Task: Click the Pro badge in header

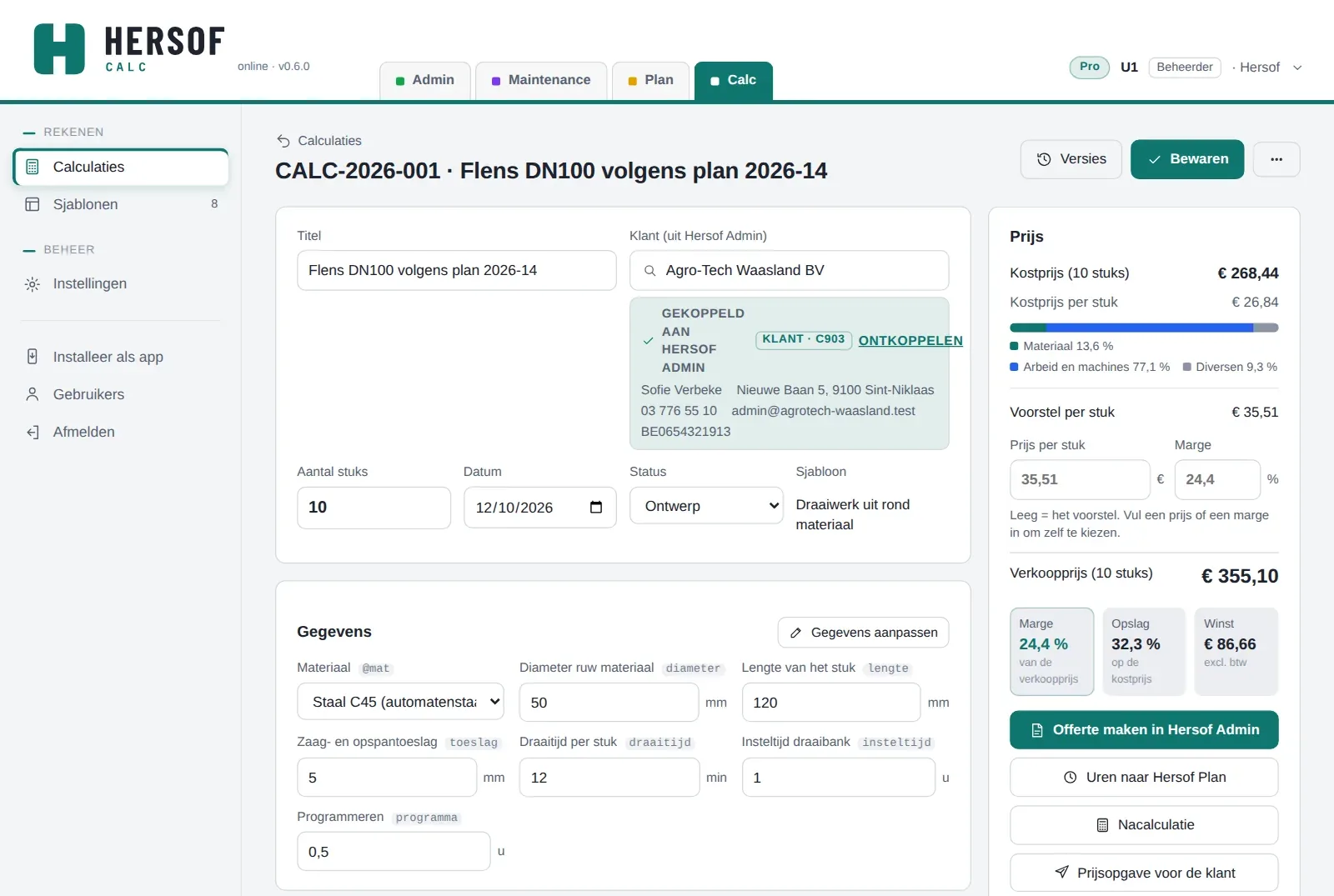Action: pos(1090,68)
